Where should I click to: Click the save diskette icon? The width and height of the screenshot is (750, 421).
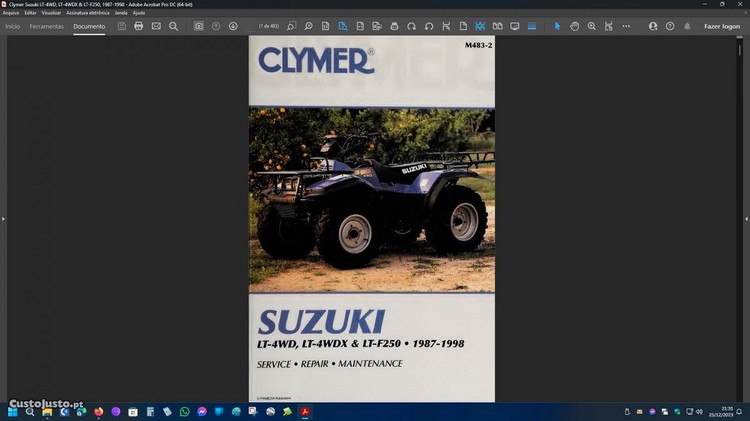[x=122, y=26]
